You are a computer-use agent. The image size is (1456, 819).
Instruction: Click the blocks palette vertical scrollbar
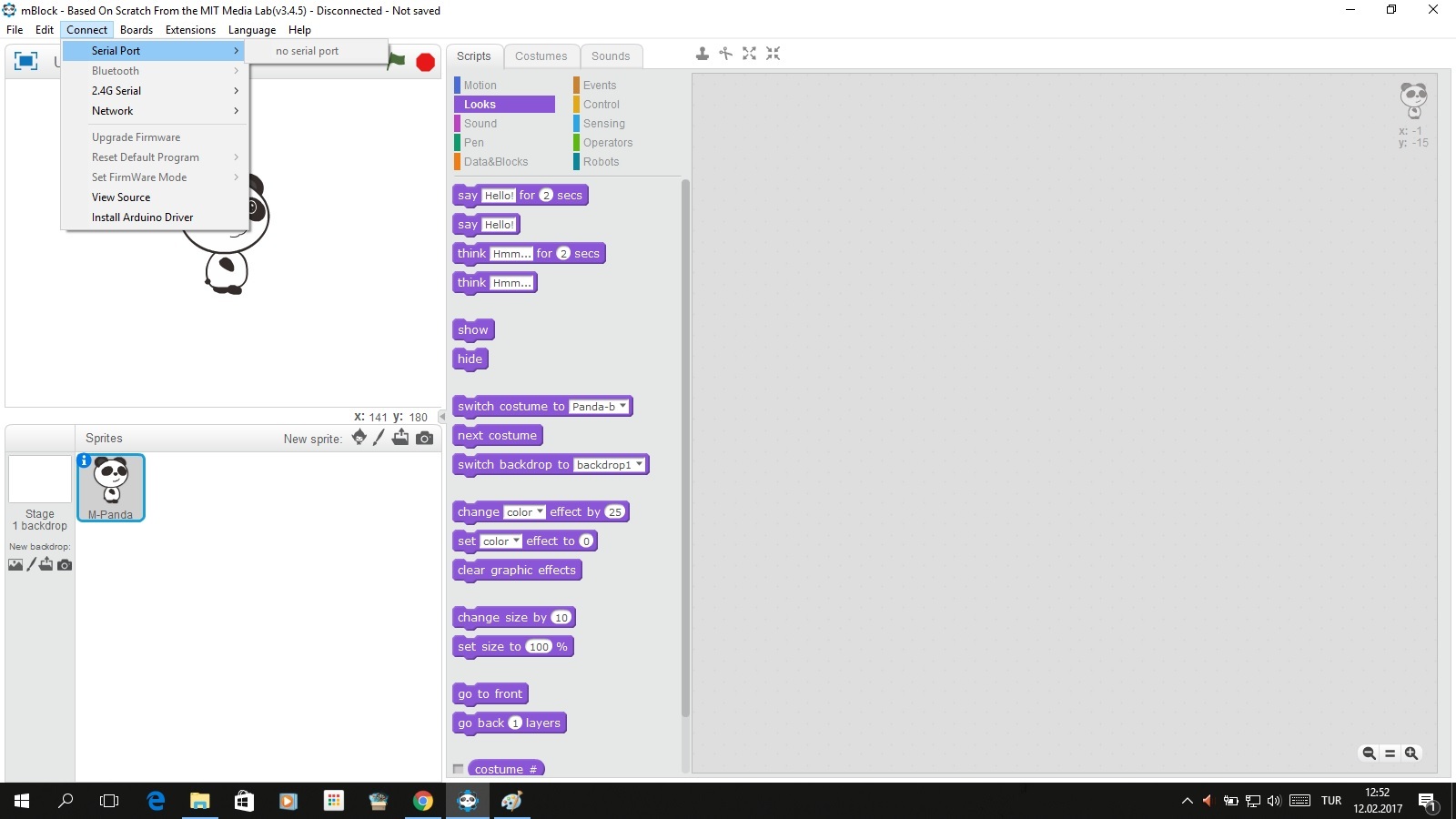685,449
